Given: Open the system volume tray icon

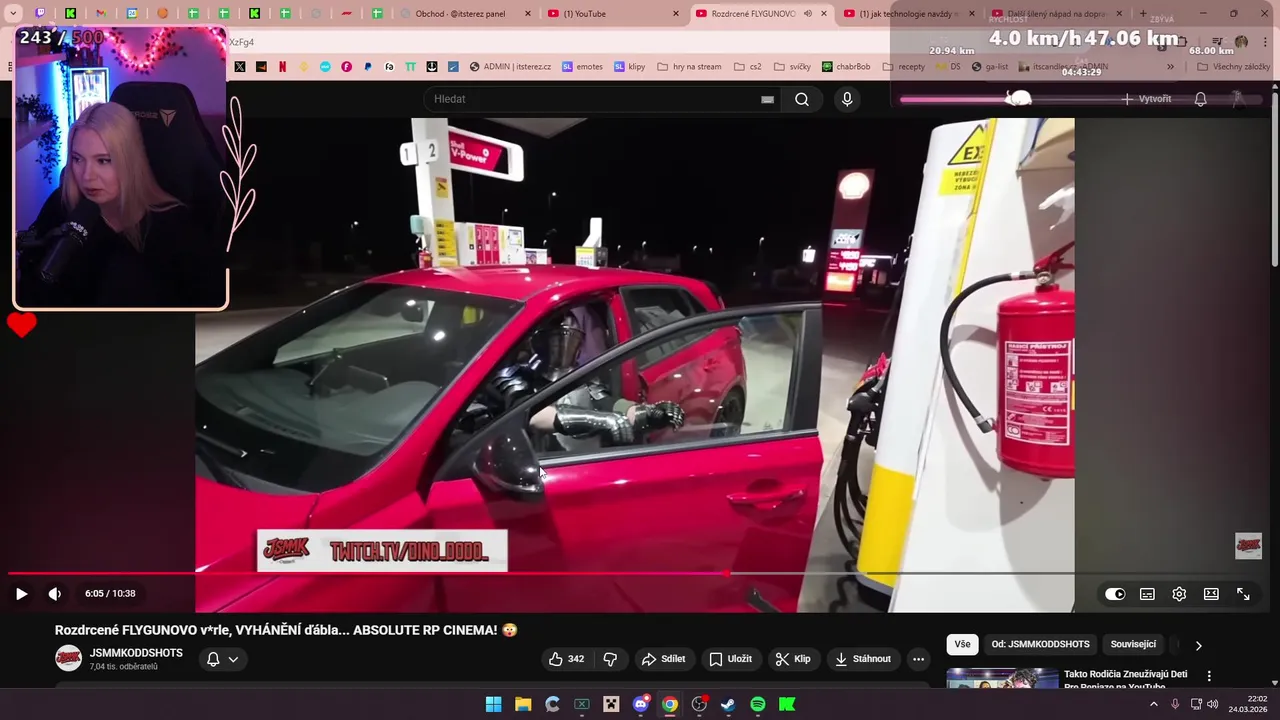Looking at the screenshot, I should (1212, 704).
